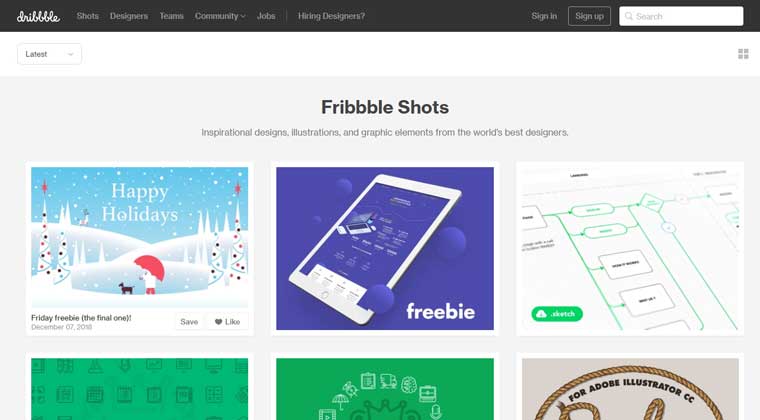
Task: Save the Friday freebie shot
Action: click(x=189, y=322)
